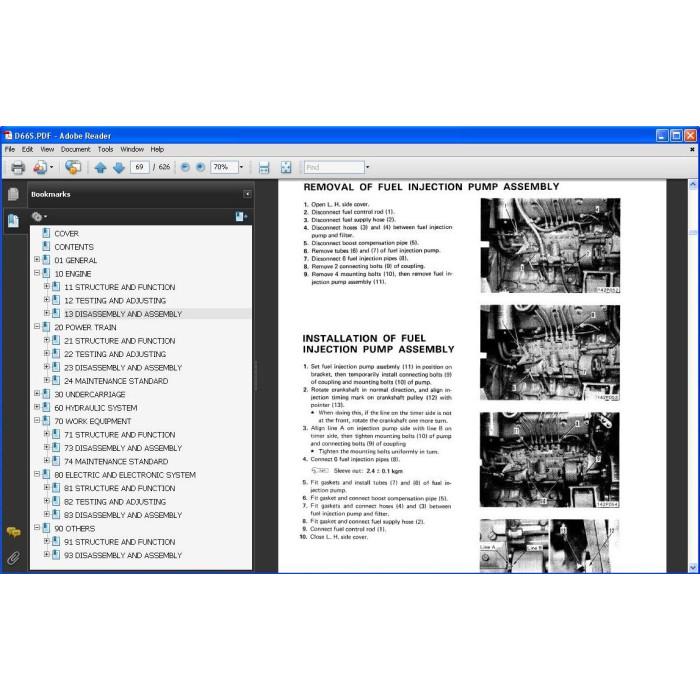This screenshot has height=700, width=700.
Task: Click the document scrollbar up arrow
Action: pos(693,184)
